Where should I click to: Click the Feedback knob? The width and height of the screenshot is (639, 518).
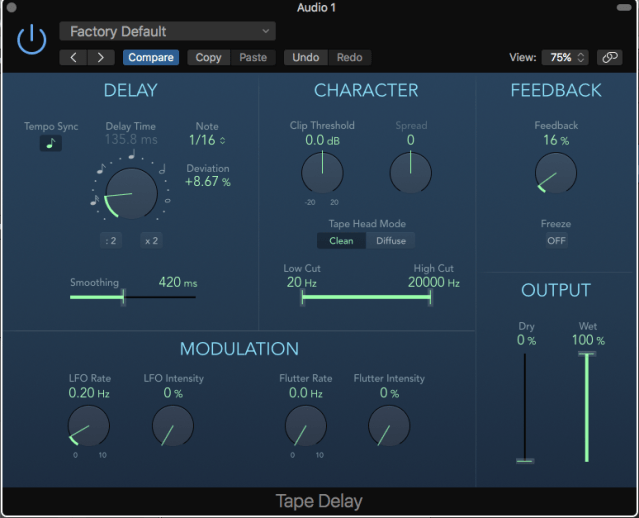(555, 173)
